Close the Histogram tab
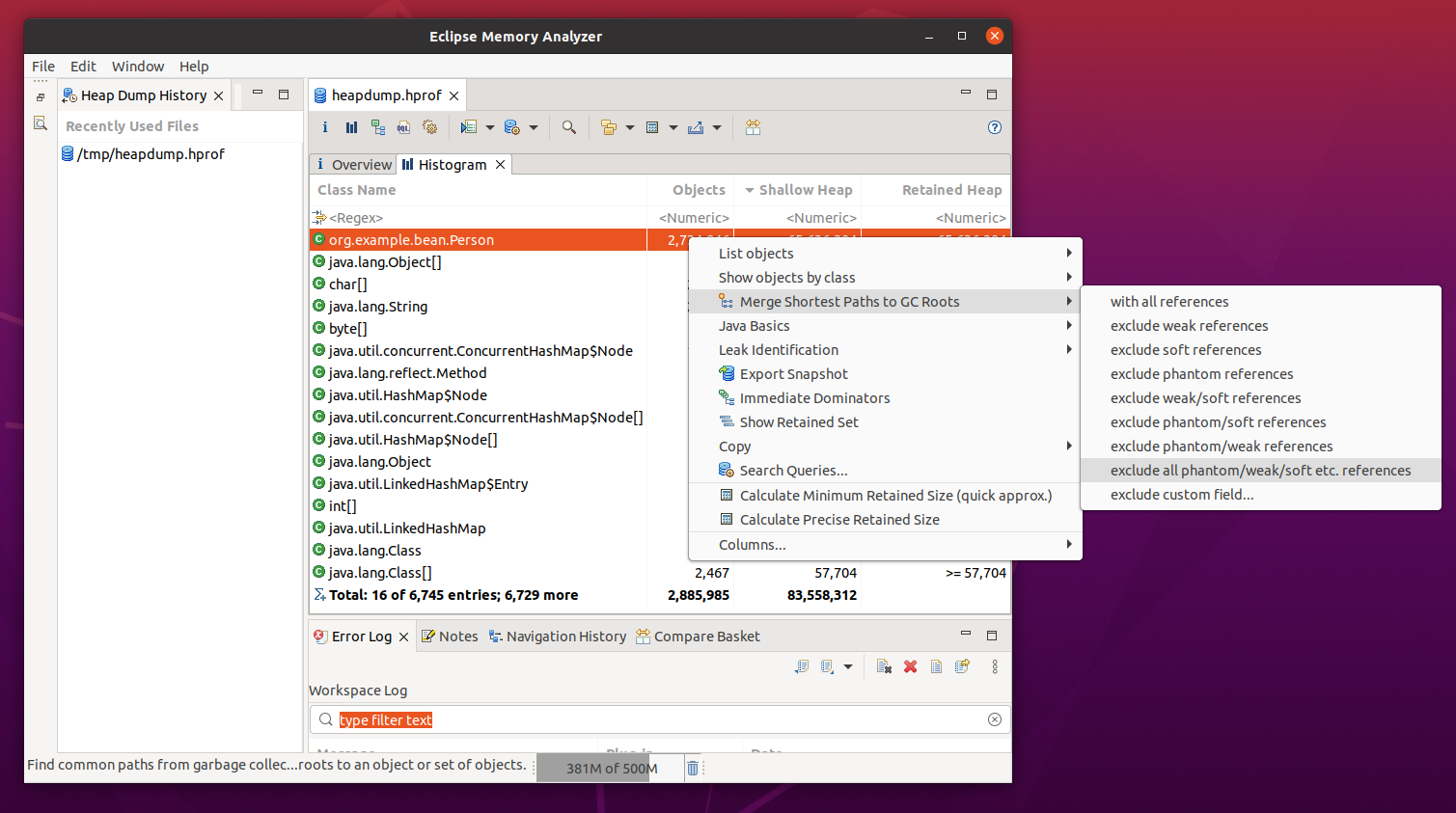Image resolution: width=1456 pixels, height=813 pixels. click(500, 165)
